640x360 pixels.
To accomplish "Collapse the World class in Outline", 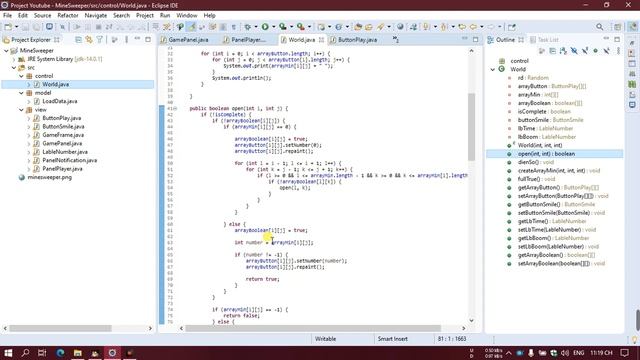I will coord(493,69).
